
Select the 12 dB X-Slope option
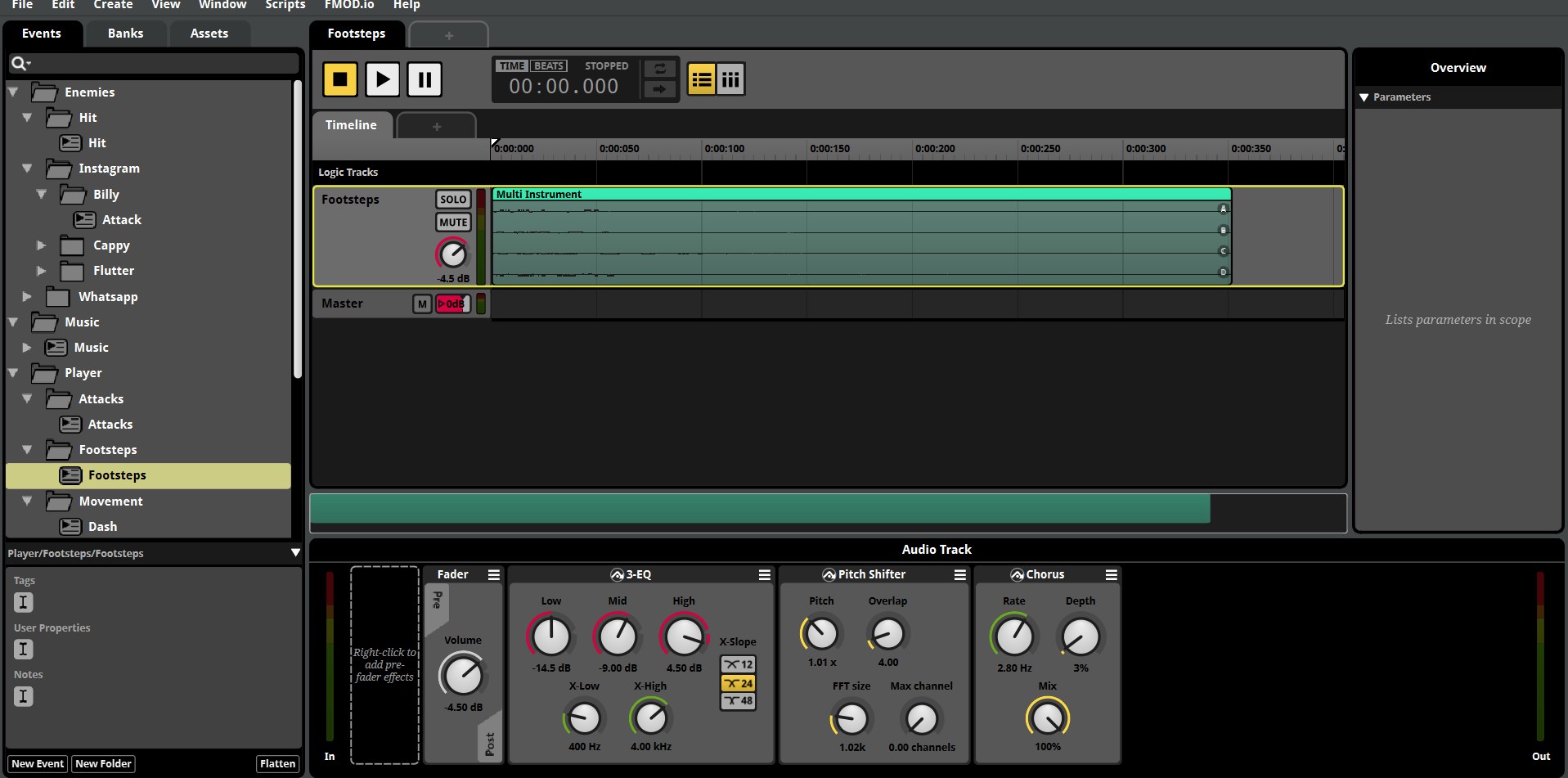coord(738,664)
